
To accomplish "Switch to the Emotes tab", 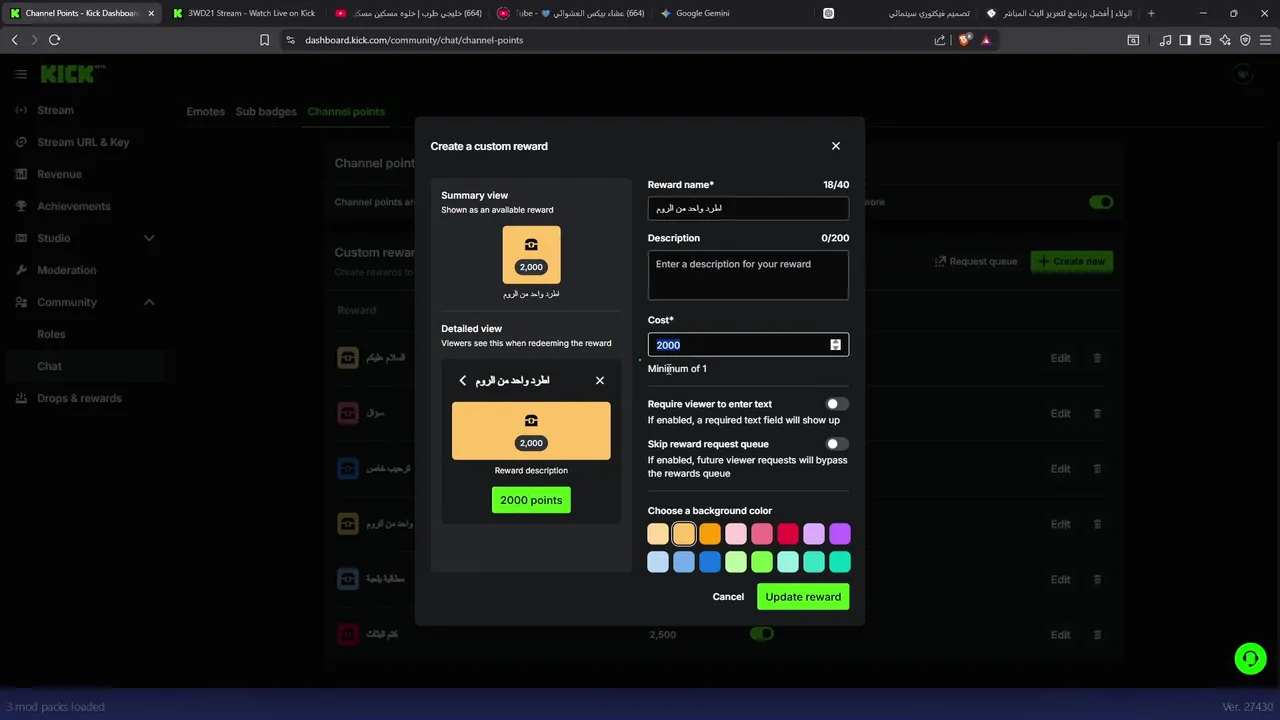I will [205, 111].
